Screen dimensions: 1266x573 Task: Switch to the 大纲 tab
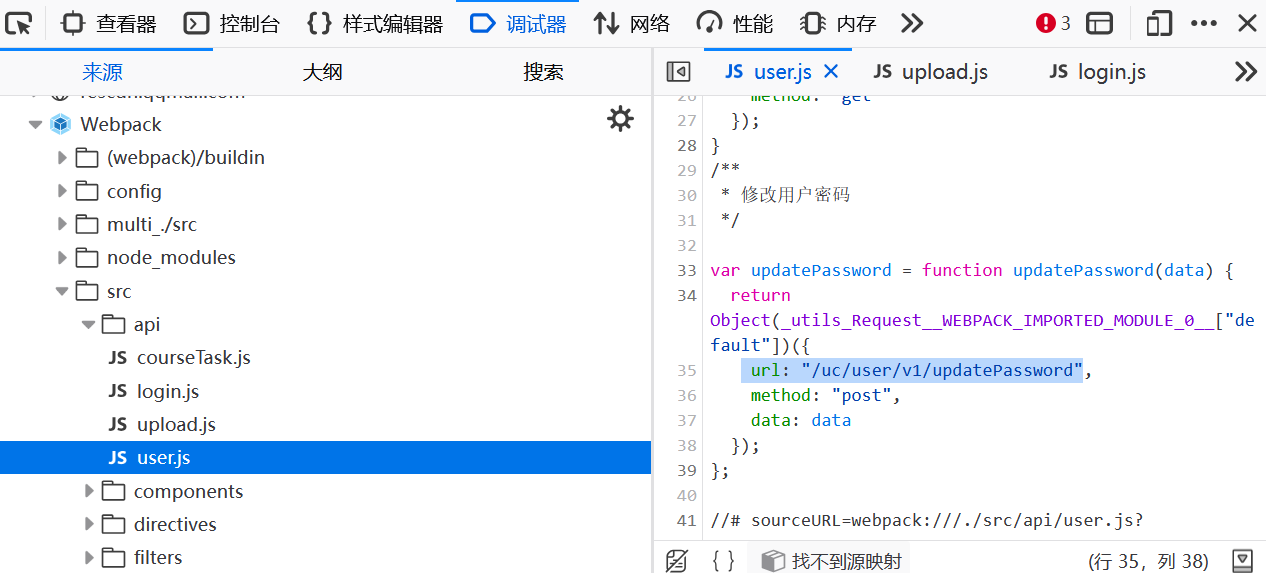coord(322,72)
